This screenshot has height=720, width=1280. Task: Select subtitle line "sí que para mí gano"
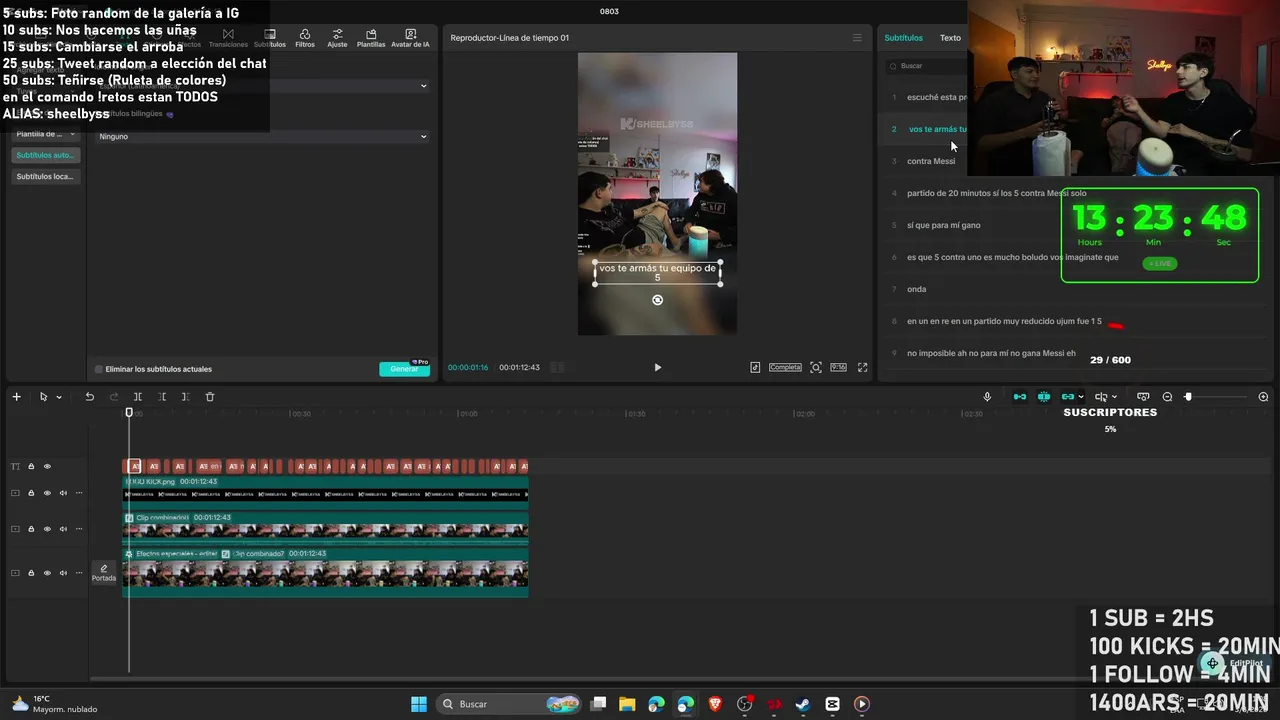click(x=944, y=225)
